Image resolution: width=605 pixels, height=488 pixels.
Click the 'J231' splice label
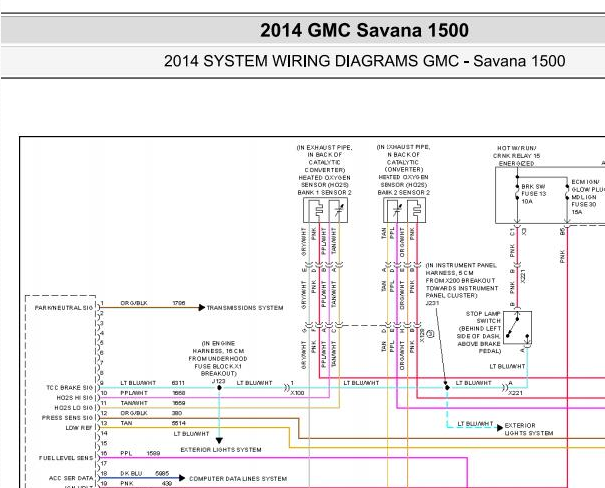[x=432, y=303]
